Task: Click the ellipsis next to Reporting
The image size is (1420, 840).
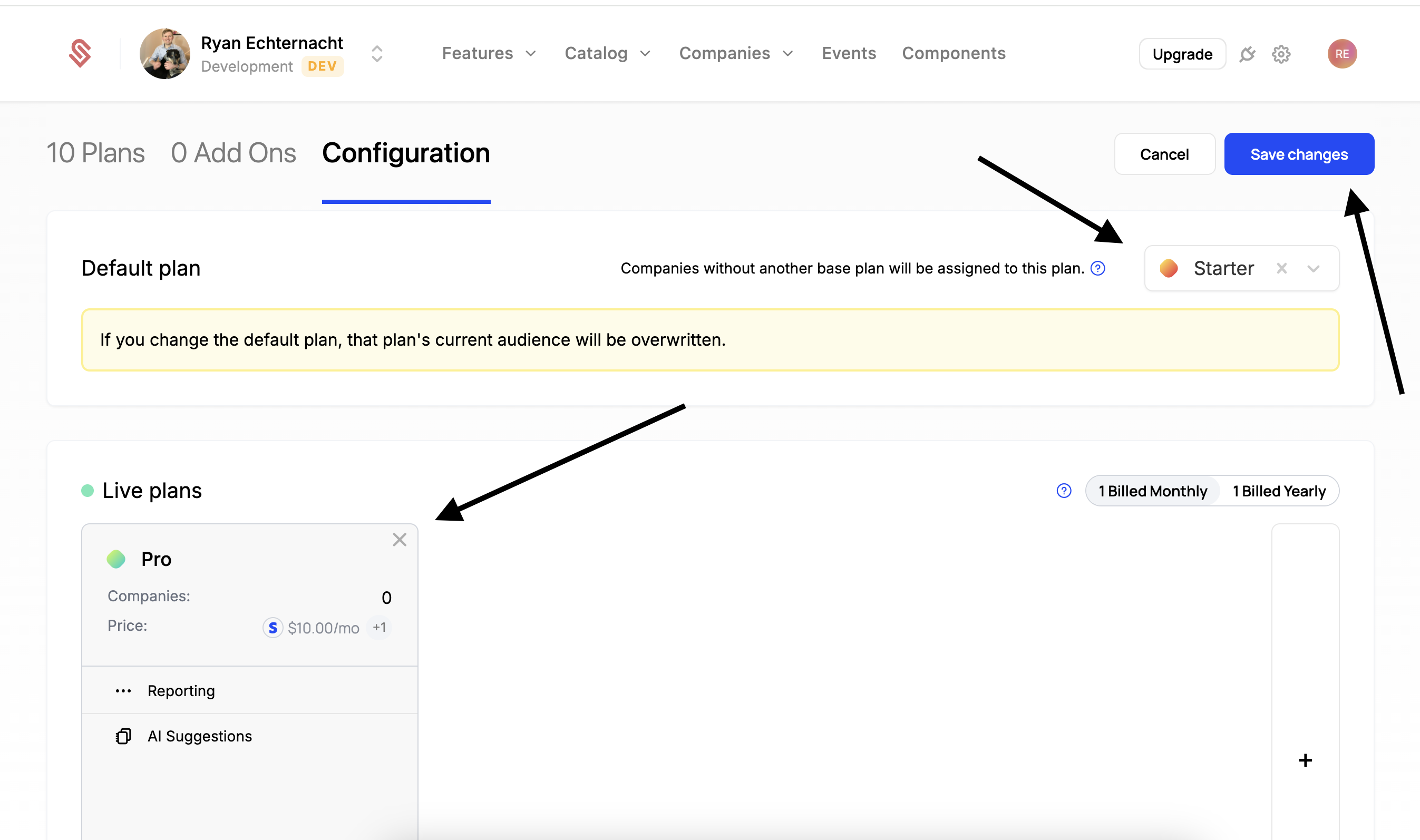Action: pos(123,689)
